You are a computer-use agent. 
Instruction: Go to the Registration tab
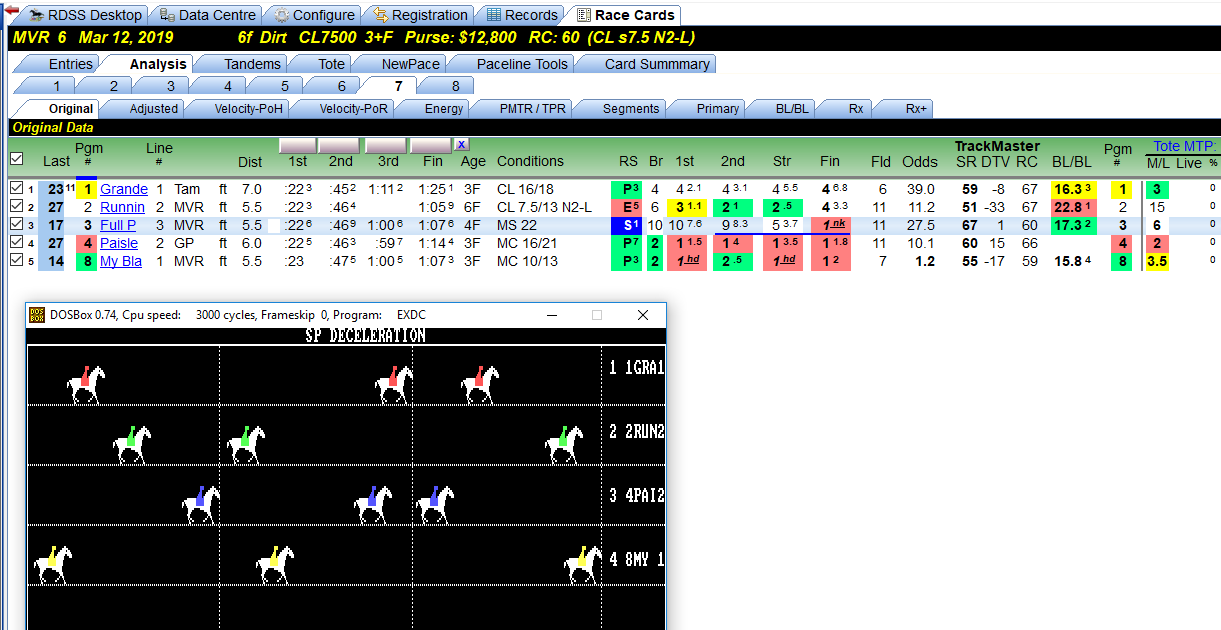pos(420,15)
